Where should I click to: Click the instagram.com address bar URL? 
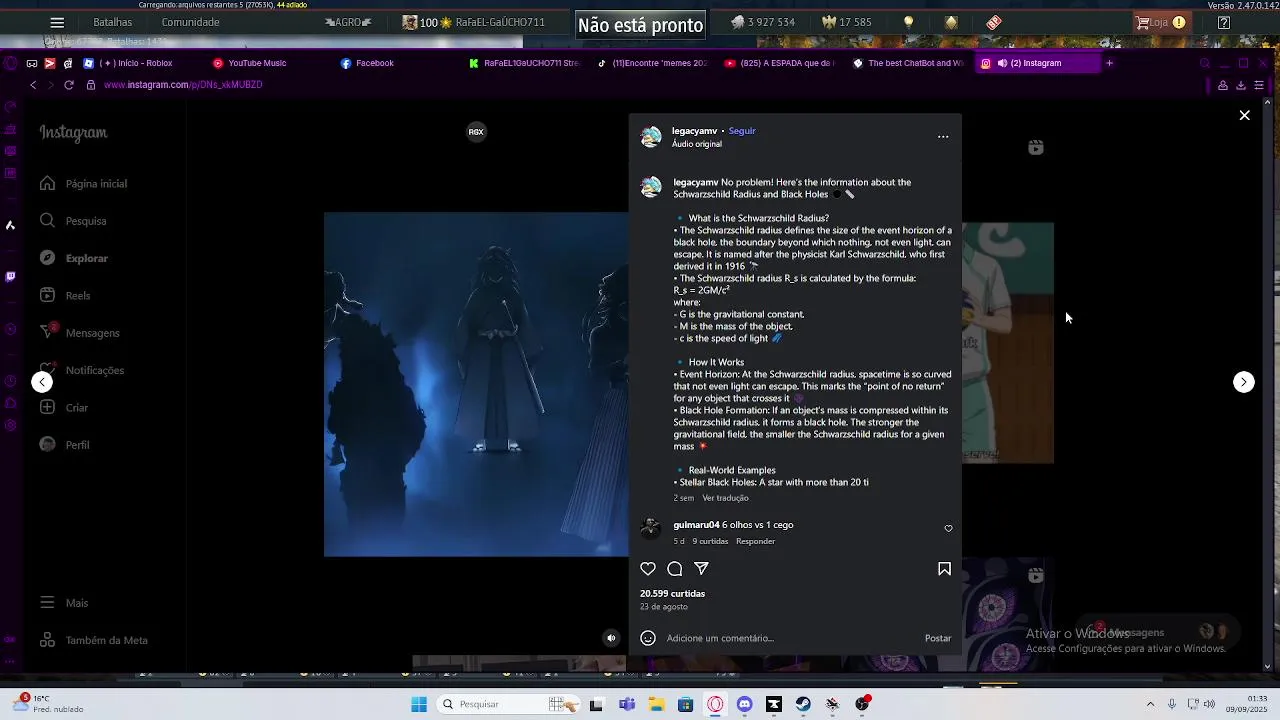pyautogui.click(x=183, y=85)
